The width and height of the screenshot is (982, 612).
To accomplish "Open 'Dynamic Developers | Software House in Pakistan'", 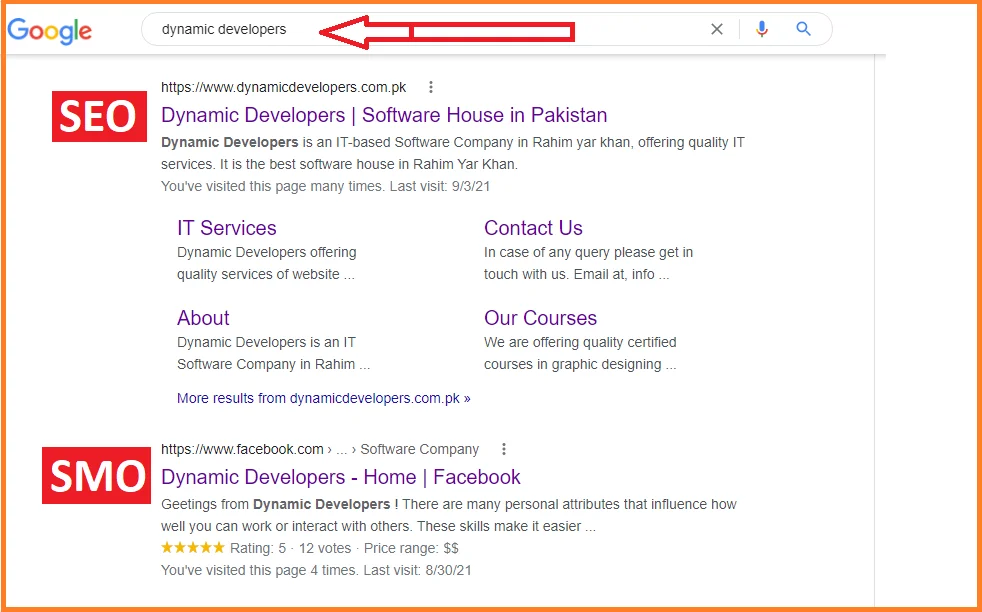I will pyautogui.click(x=384, y=115).
